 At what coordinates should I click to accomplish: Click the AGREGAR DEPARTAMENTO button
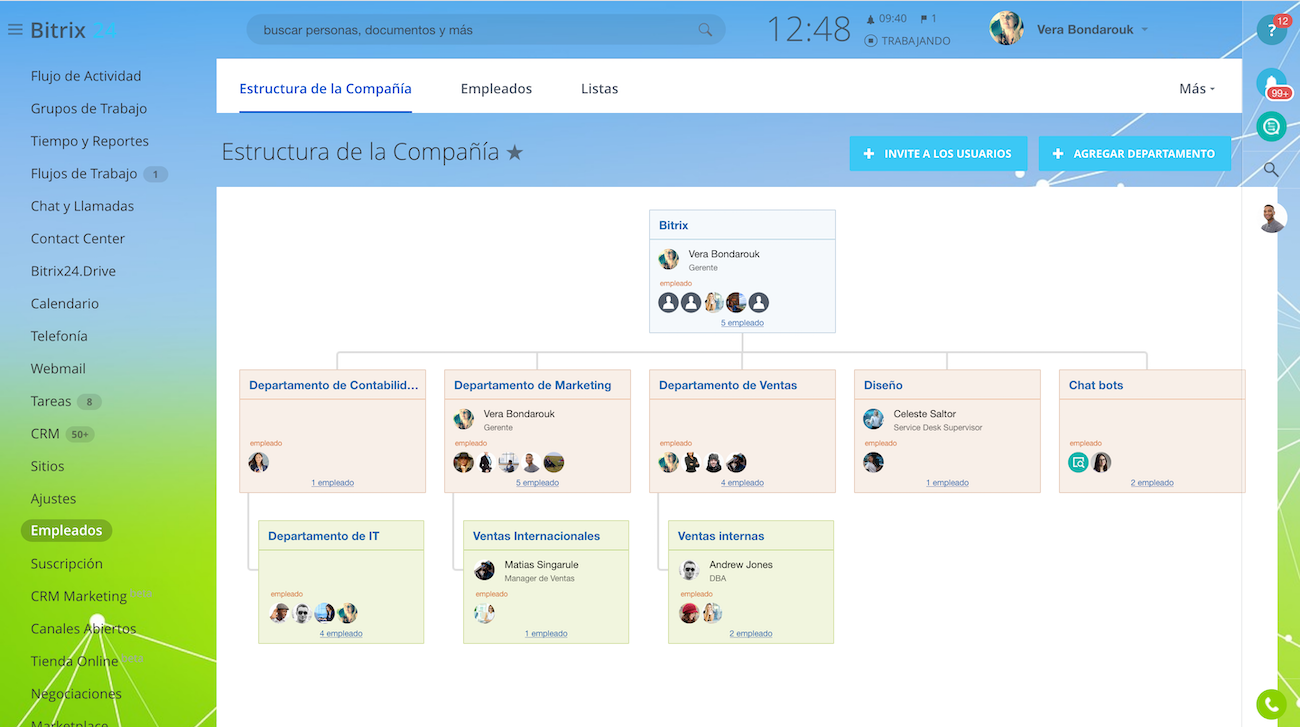[1135, 153]
